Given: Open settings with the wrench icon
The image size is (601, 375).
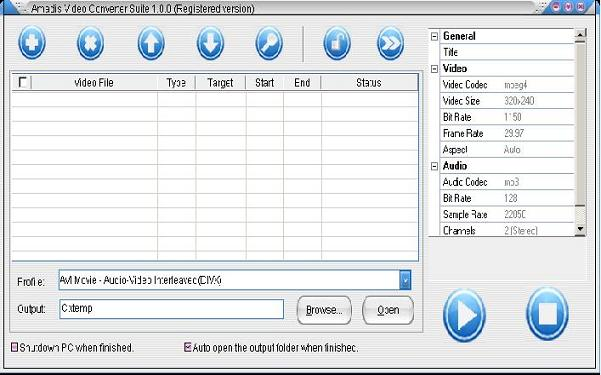Looking at the screenshot, I should (x=269, y=43).
